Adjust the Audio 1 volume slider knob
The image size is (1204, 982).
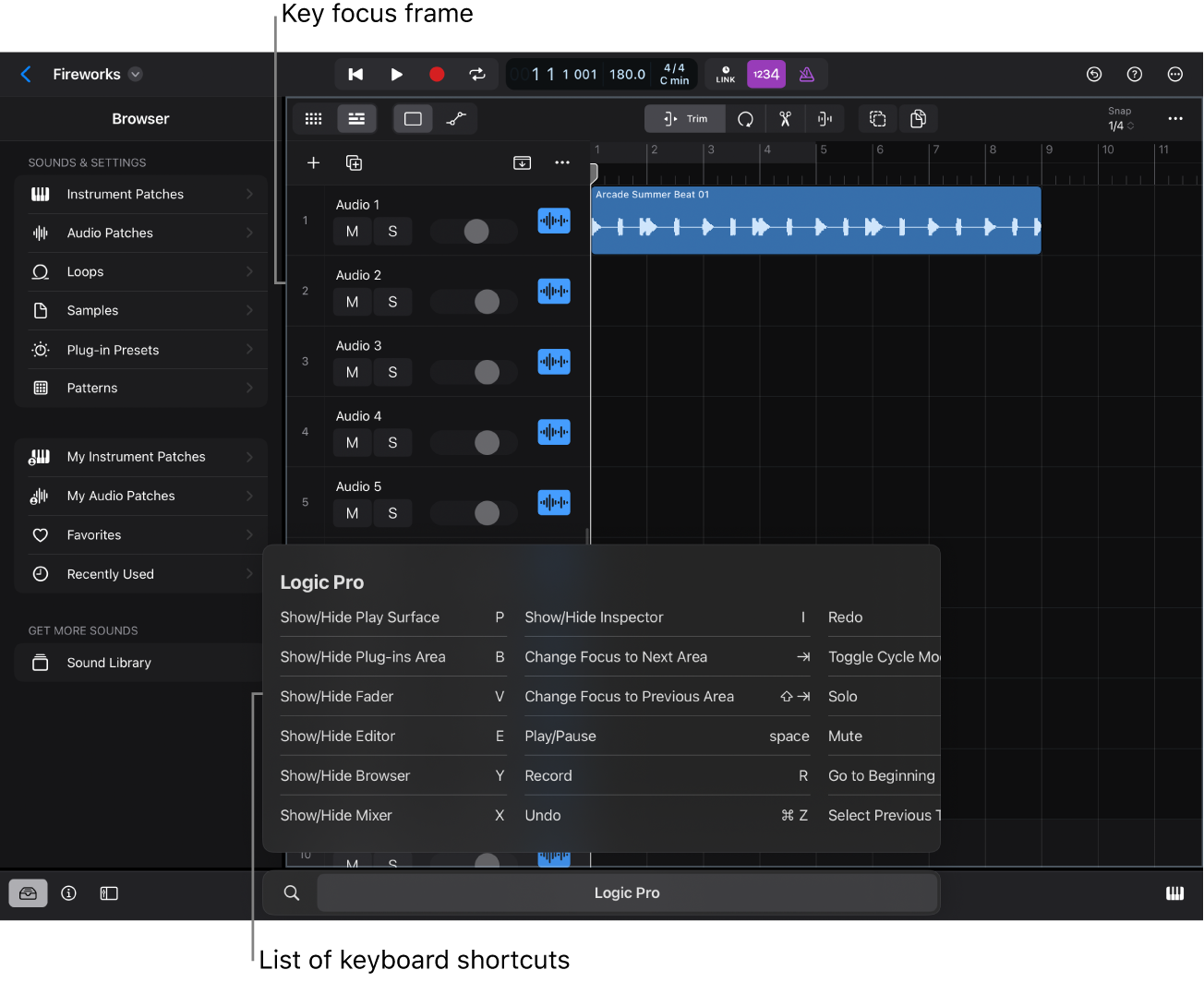pyautogui.click(x=476, y=232)
